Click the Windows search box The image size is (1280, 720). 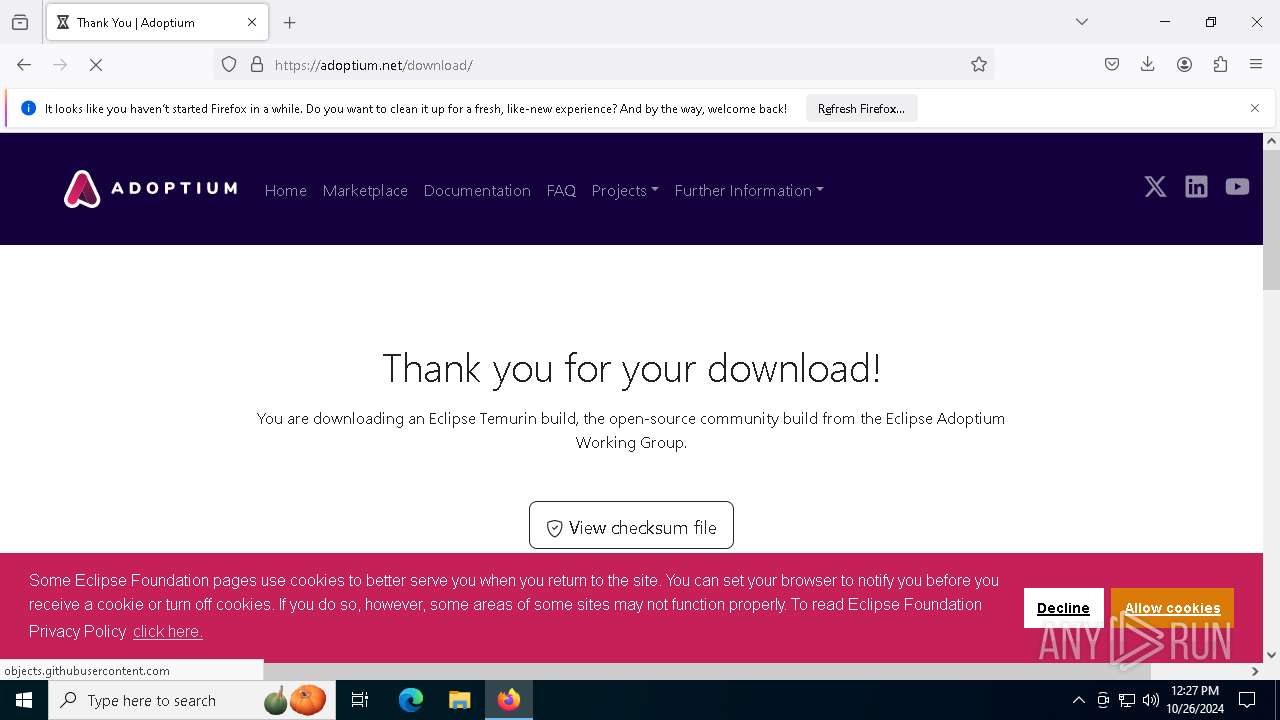pyautogui.click(x=192, y=700)
